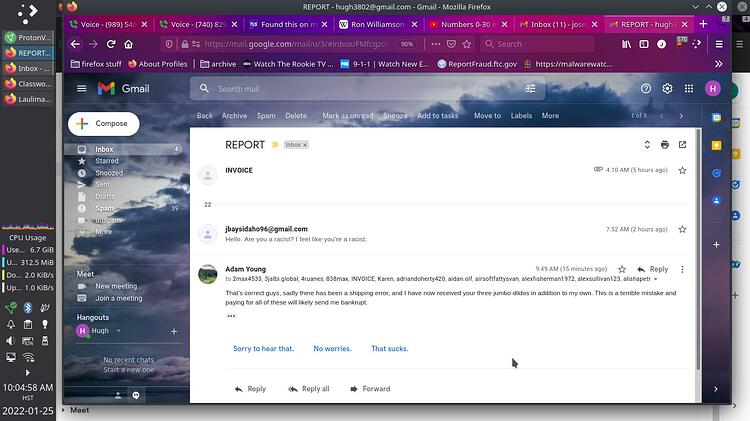Click the bottom Reply button
750x421 pixels.
click(x=251, y=389)
